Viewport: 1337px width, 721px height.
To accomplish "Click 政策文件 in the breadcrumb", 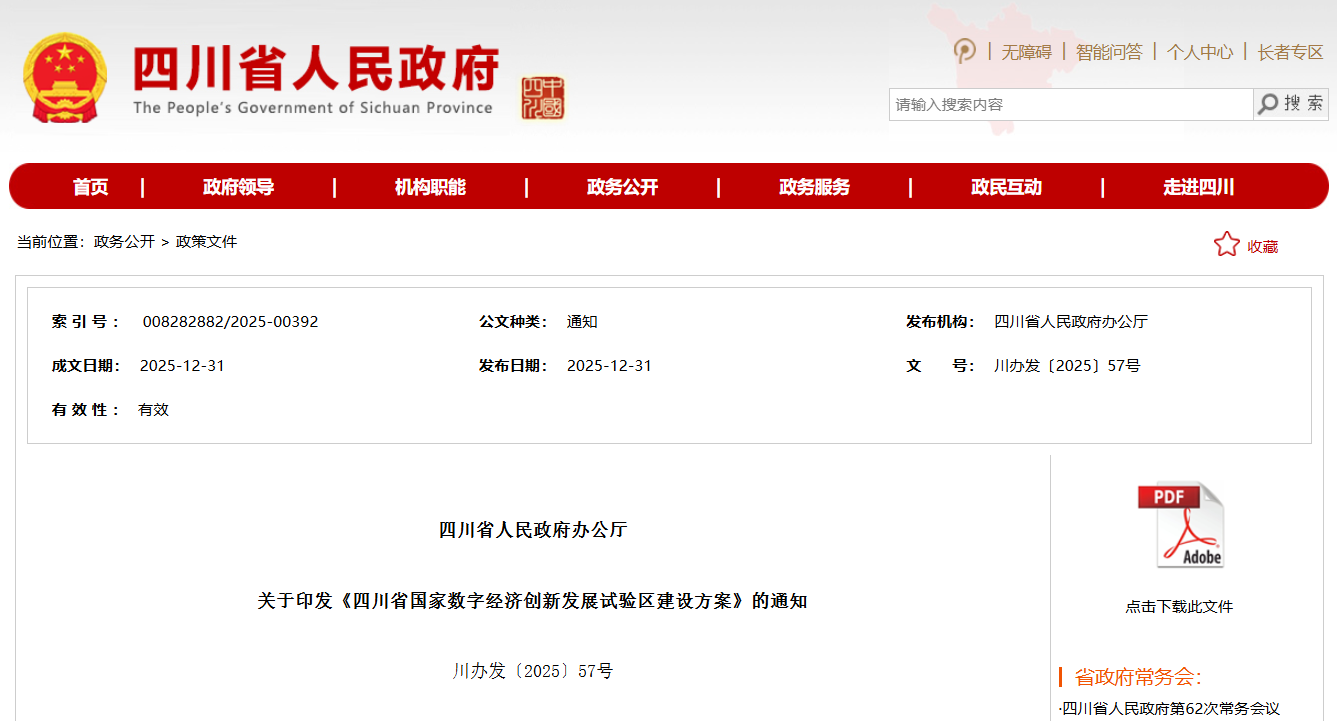I will 206,242.
